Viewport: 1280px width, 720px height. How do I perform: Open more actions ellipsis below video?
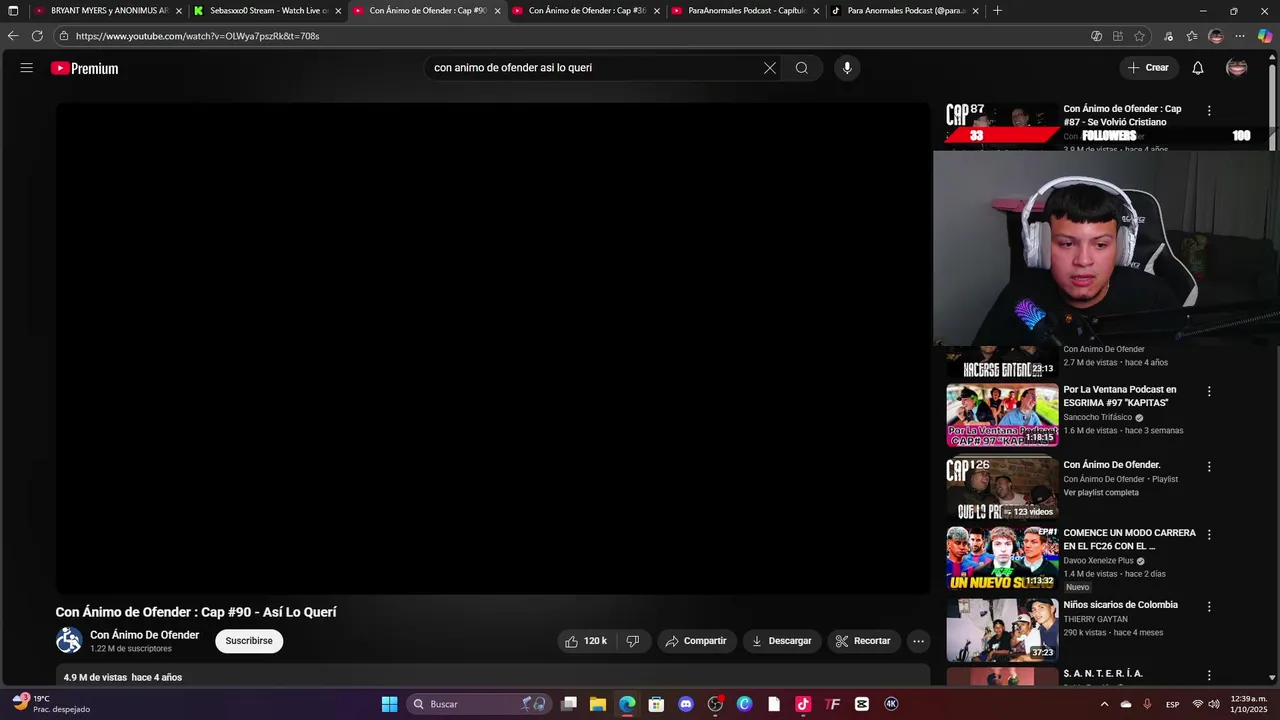[x=918, y=641]
